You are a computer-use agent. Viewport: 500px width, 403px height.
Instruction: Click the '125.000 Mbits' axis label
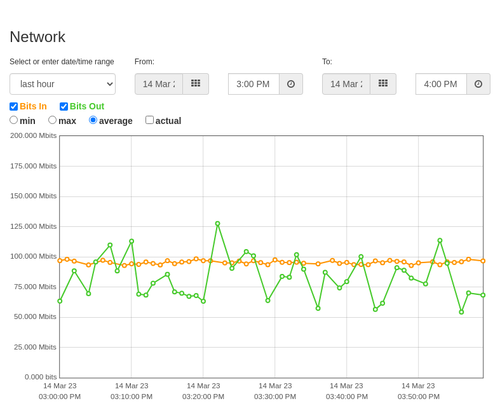tap(33, 227)
